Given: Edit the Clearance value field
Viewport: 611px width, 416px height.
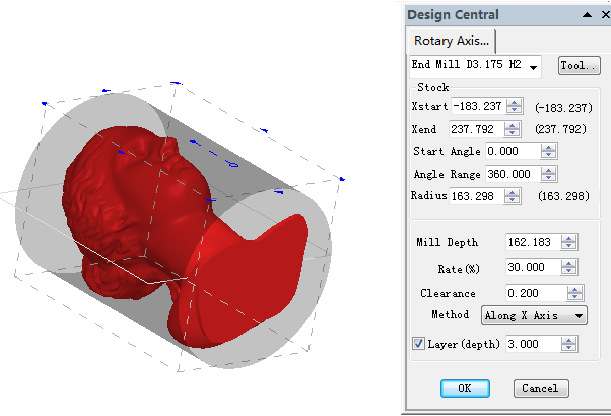Looking at the screenshot, I should 536,293.
